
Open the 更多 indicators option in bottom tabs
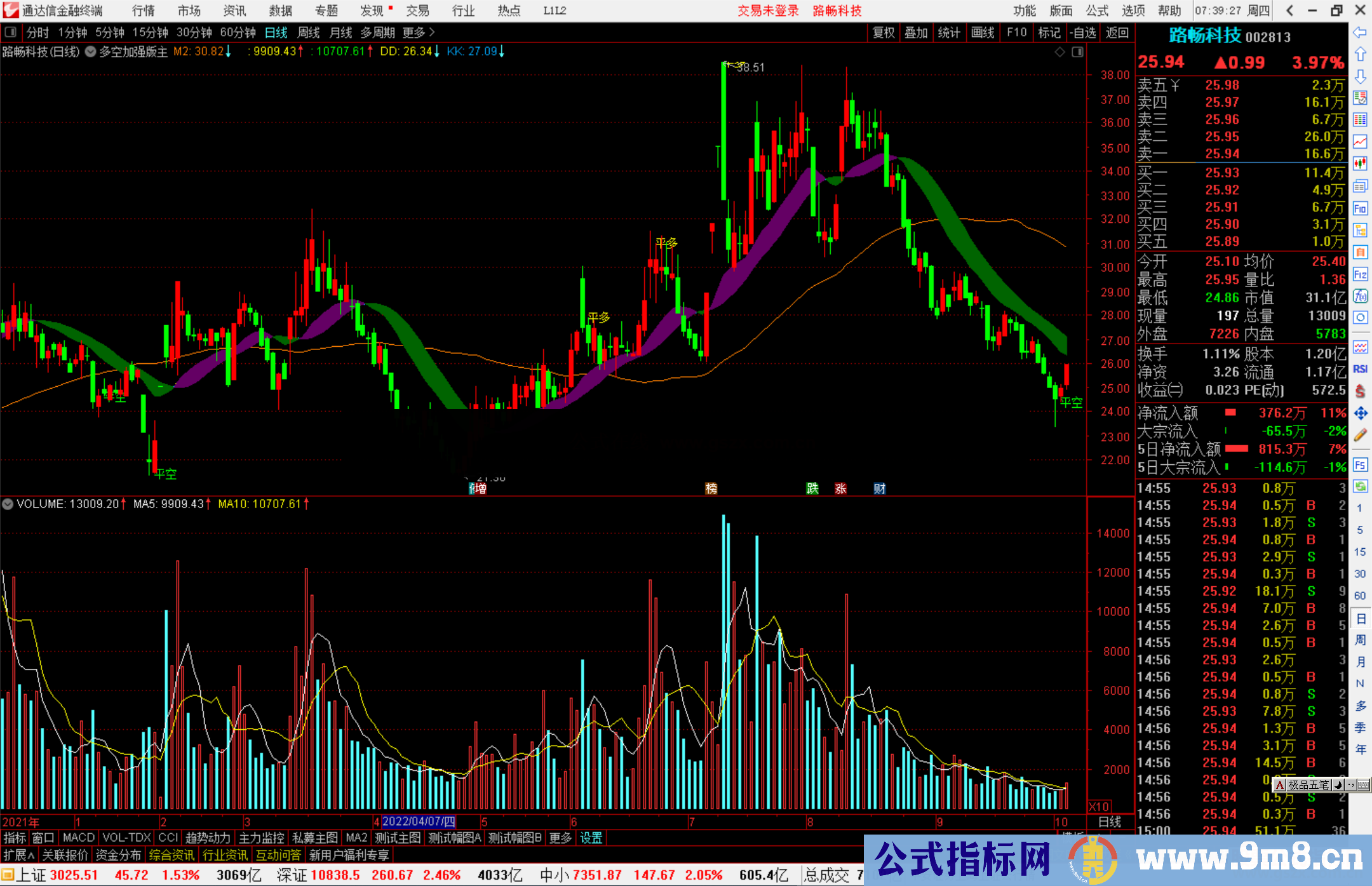(560, 838)
